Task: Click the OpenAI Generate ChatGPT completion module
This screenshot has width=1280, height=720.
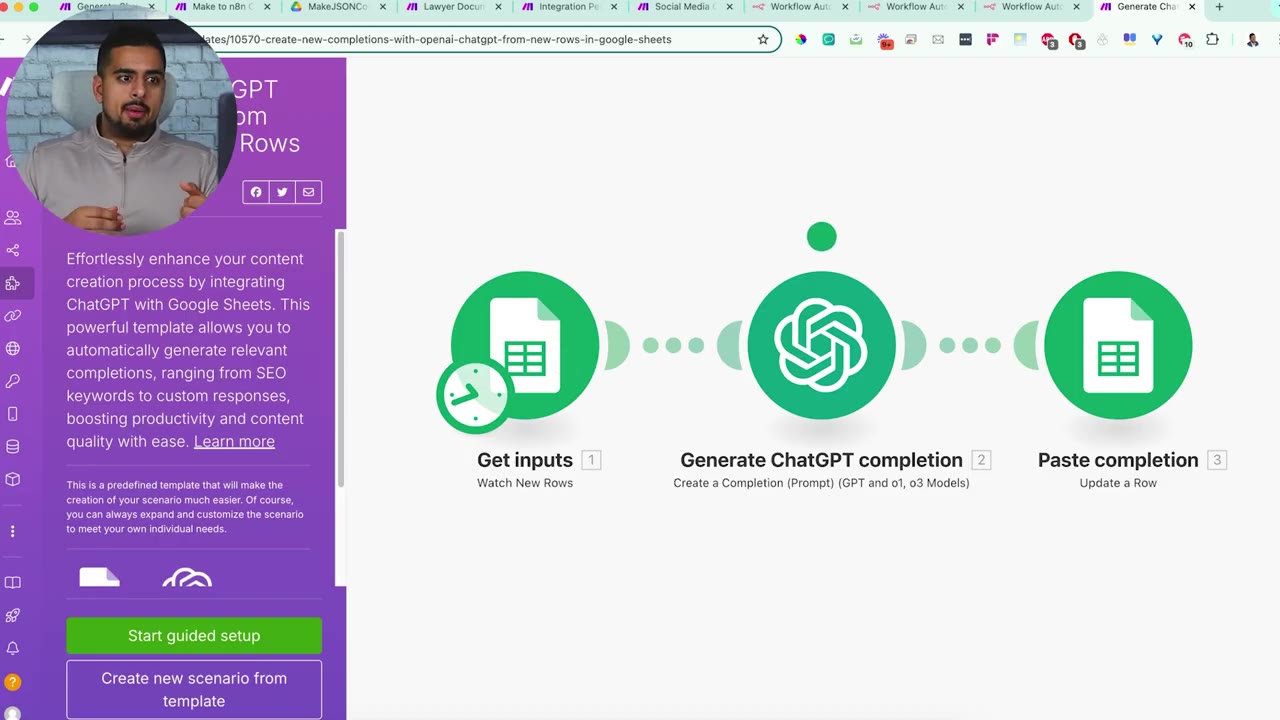Action: click(821, 345)
